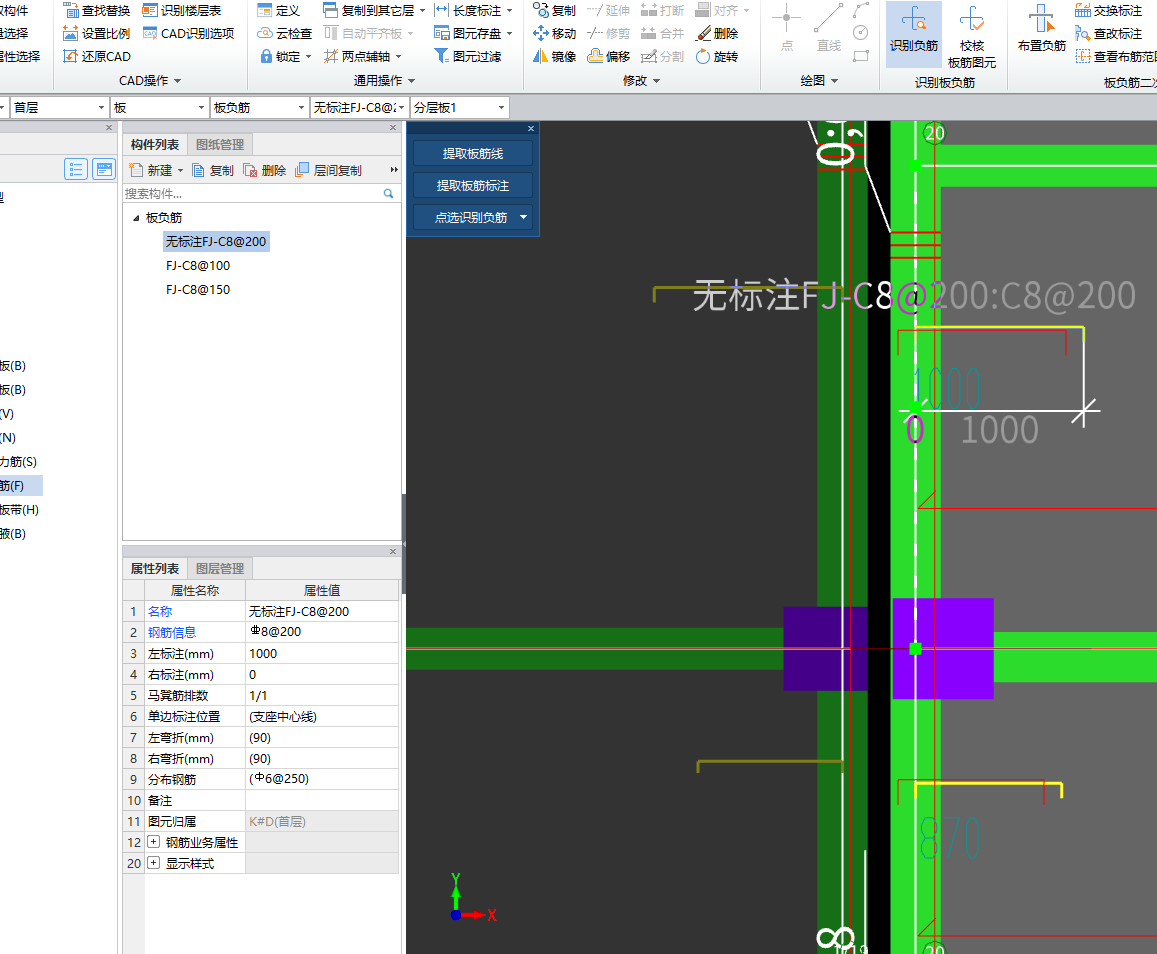This screenshot has height=954, width=1157.
Task: Open 校核板筋图元
Action: pos(972,37)
